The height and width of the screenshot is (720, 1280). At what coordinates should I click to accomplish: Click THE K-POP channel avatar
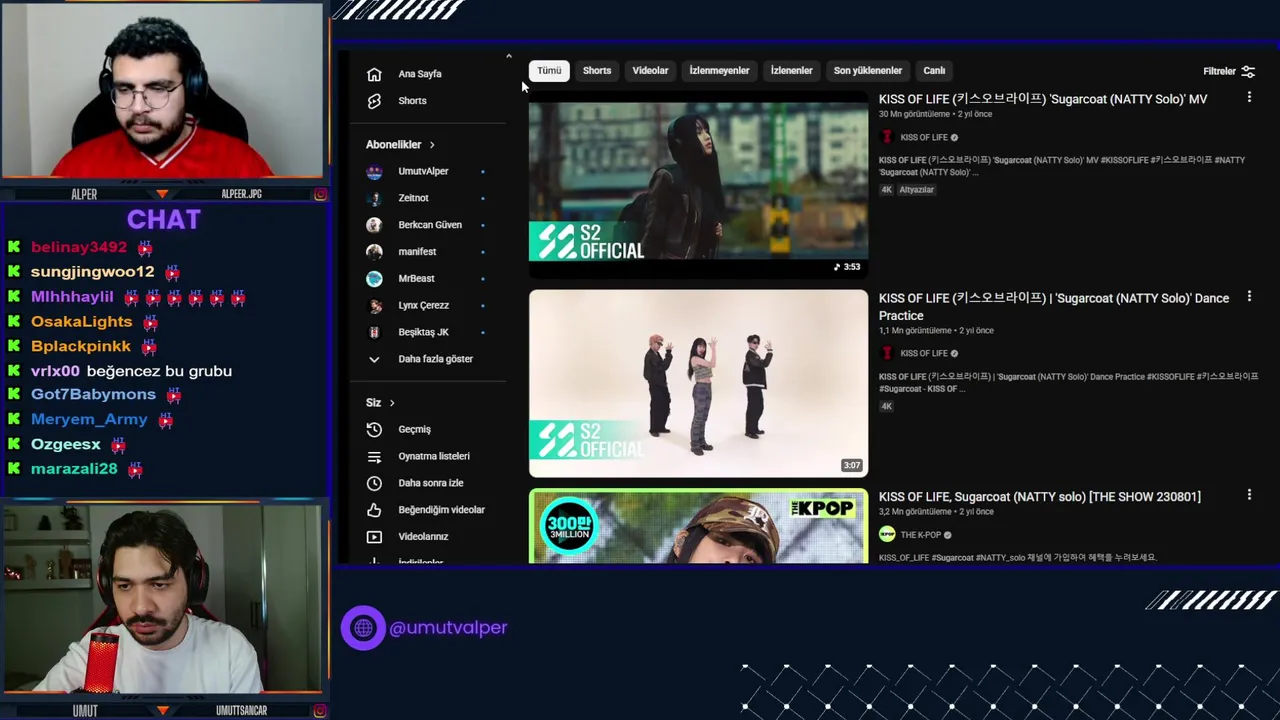point(886,535)
